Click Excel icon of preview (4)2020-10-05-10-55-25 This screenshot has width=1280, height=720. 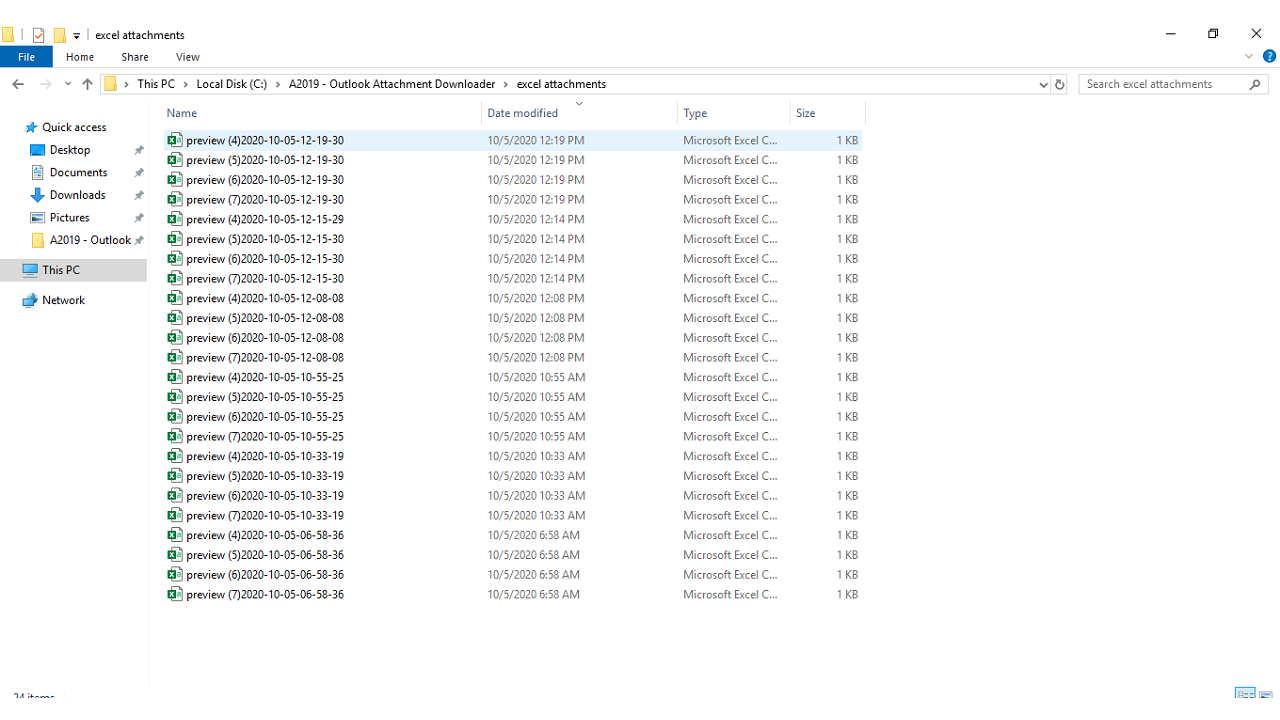pos(175,377)
